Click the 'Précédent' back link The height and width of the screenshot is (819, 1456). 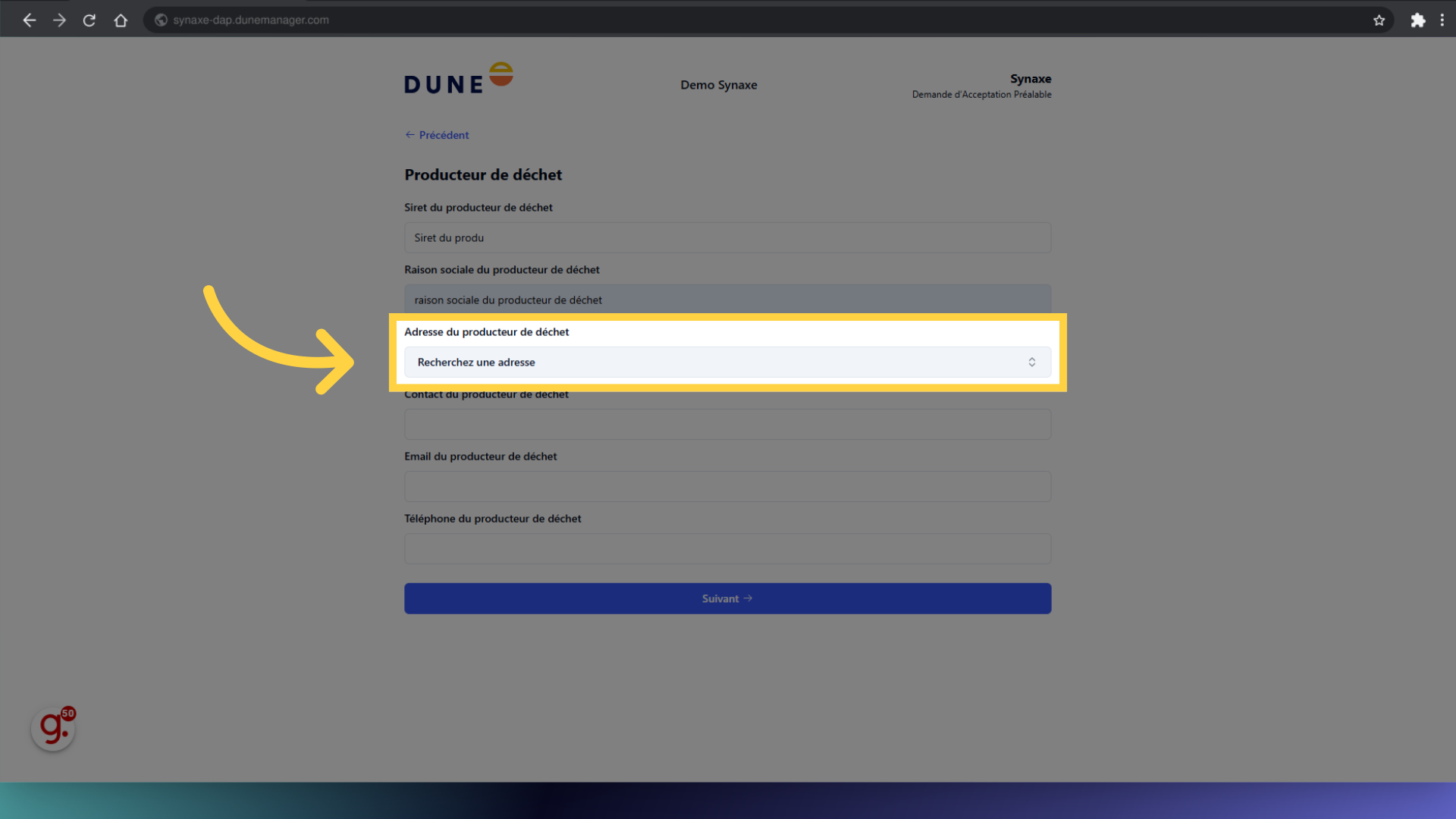436,134
